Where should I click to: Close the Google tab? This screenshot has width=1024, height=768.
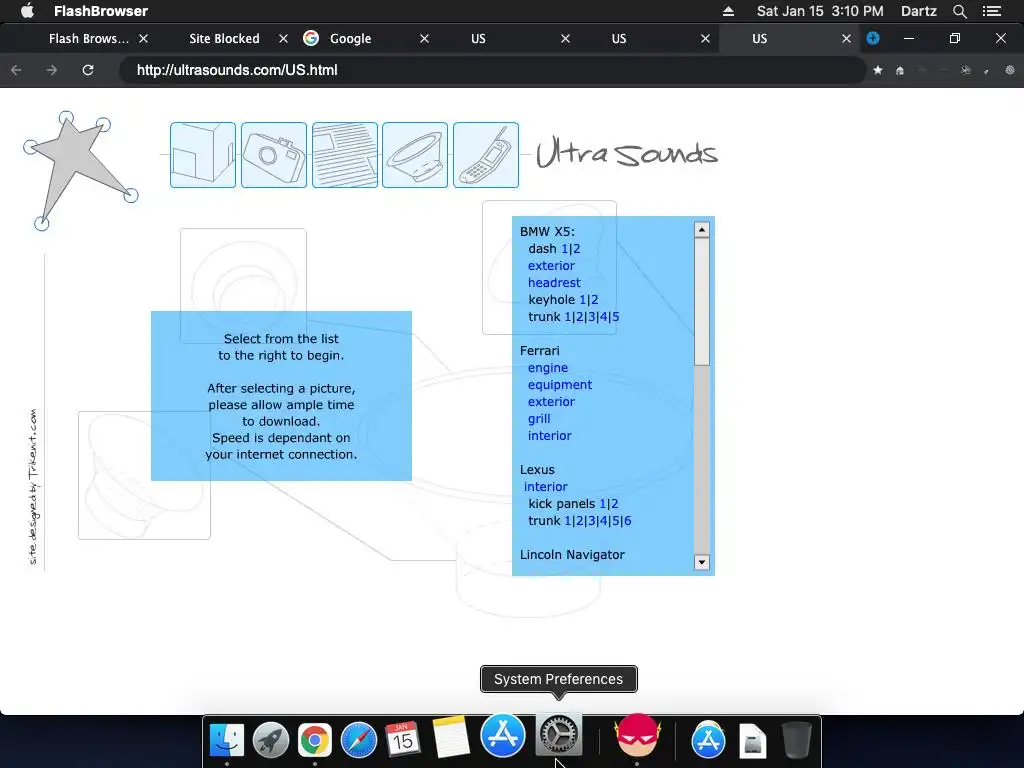coord(424,39)
